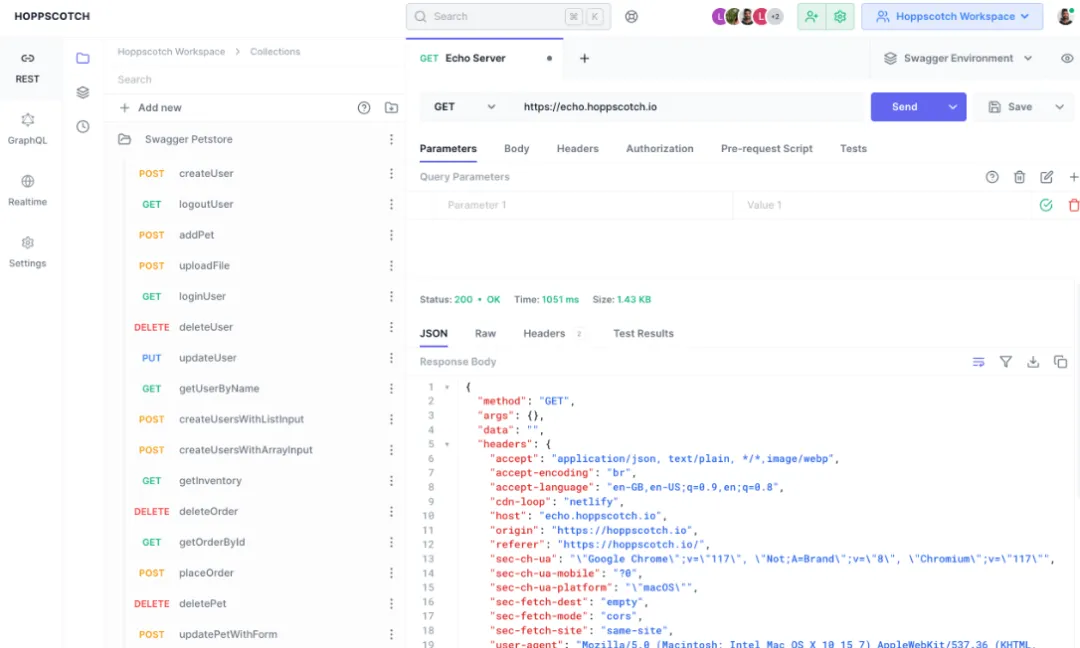This screenshot has width=1080, height=648.
Task: Open bulk edit for query parameters
Action: click(x=1046, y=177)
